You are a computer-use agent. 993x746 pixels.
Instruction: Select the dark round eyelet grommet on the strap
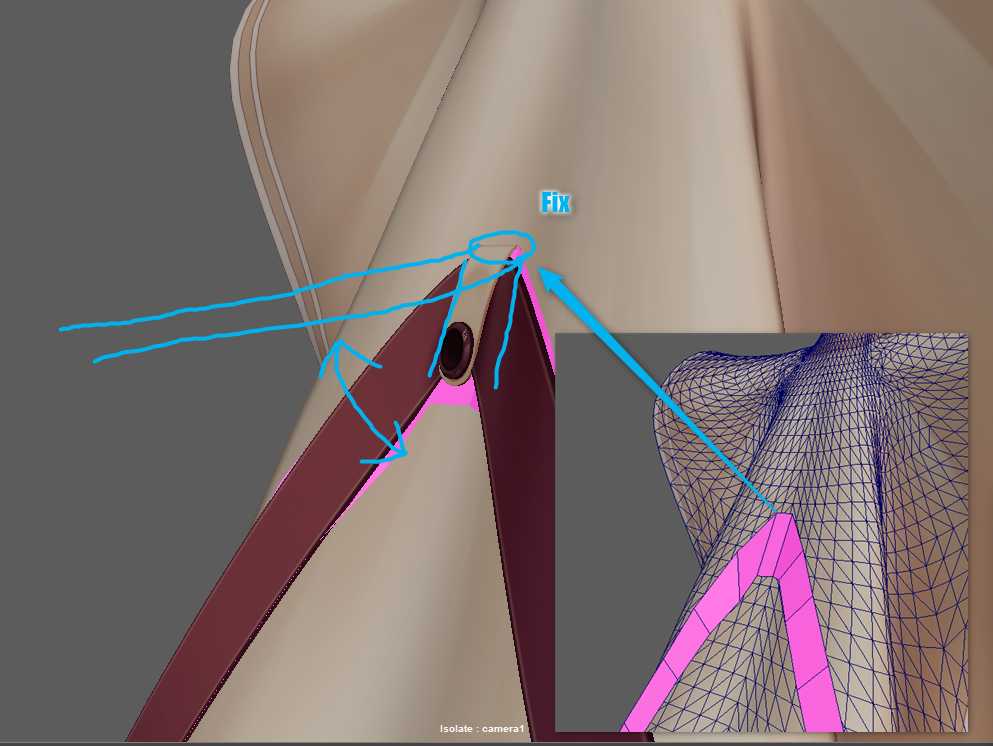coord(456,351)
